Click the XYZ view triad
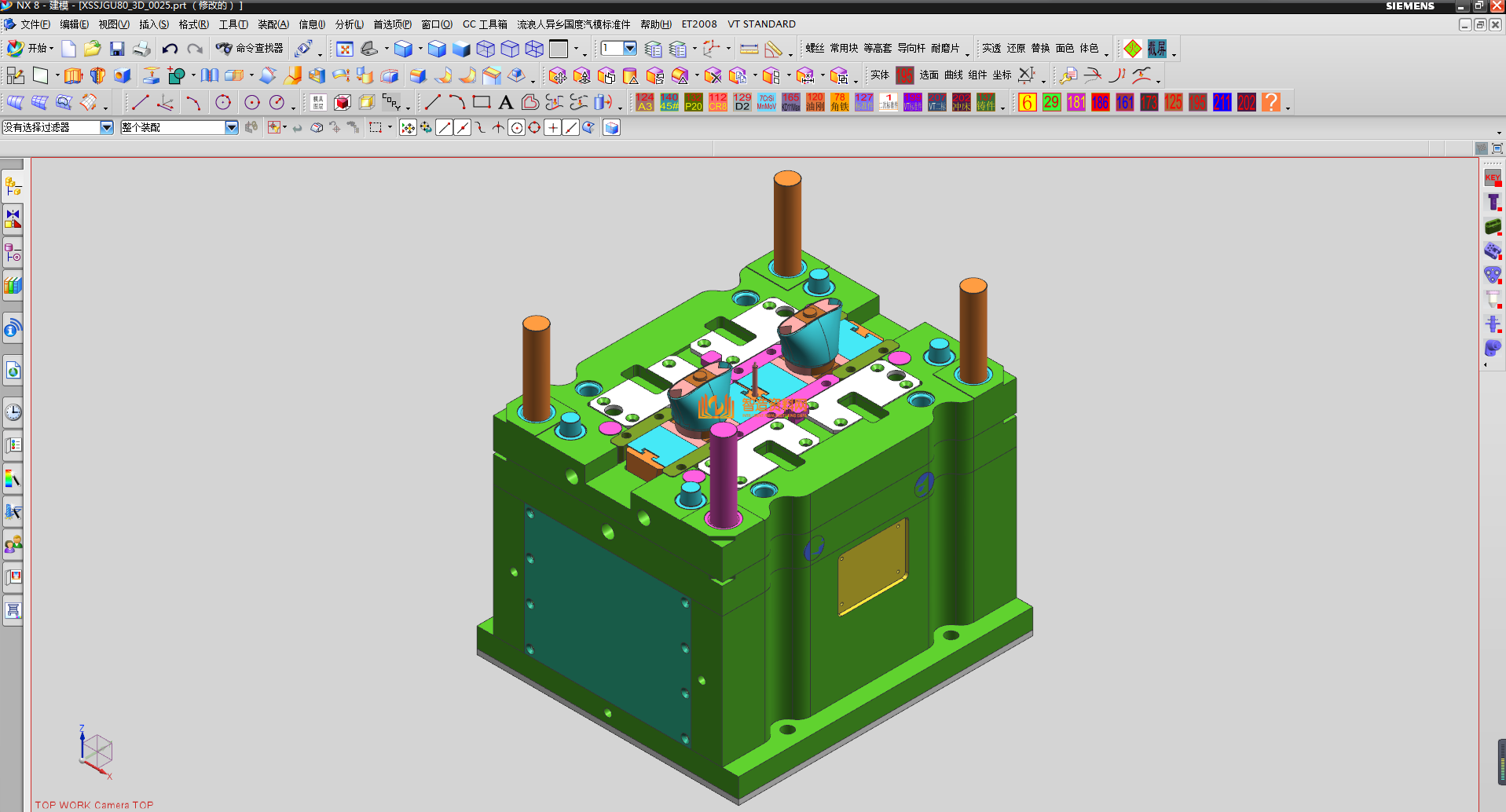Screen dimensions: 1506x812 pos(96,752)
